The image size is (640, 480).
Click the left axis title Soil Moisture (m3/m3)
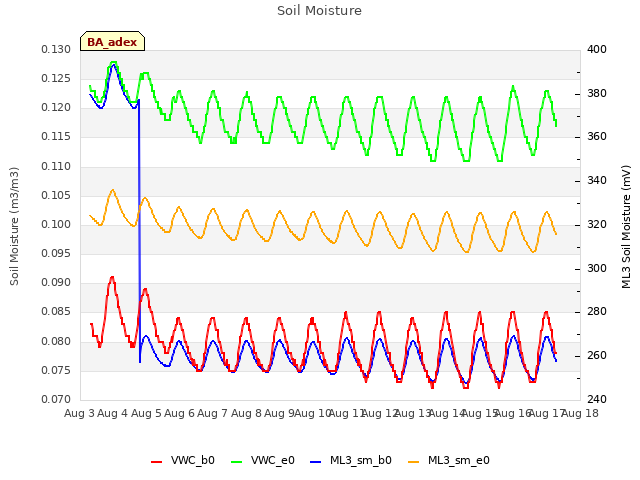pos(14,226)
